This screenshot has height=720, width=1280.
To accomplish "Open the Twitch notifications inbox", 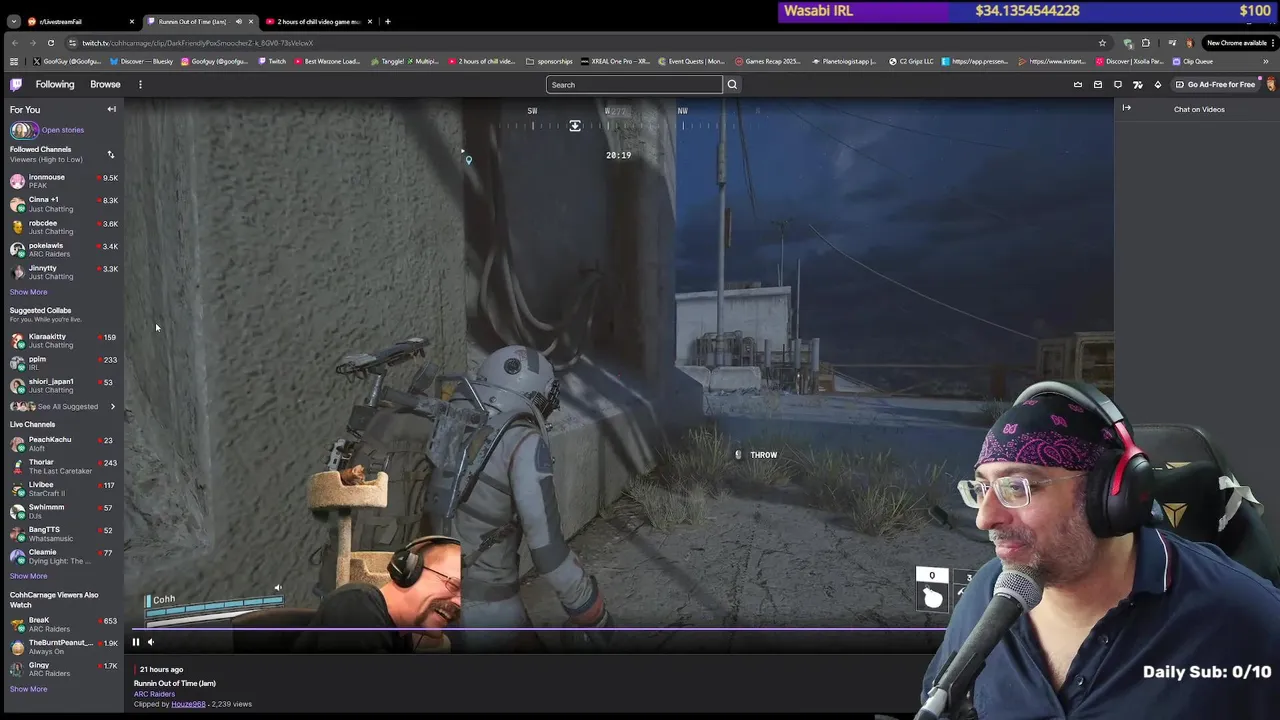I will click(1098, 85).
